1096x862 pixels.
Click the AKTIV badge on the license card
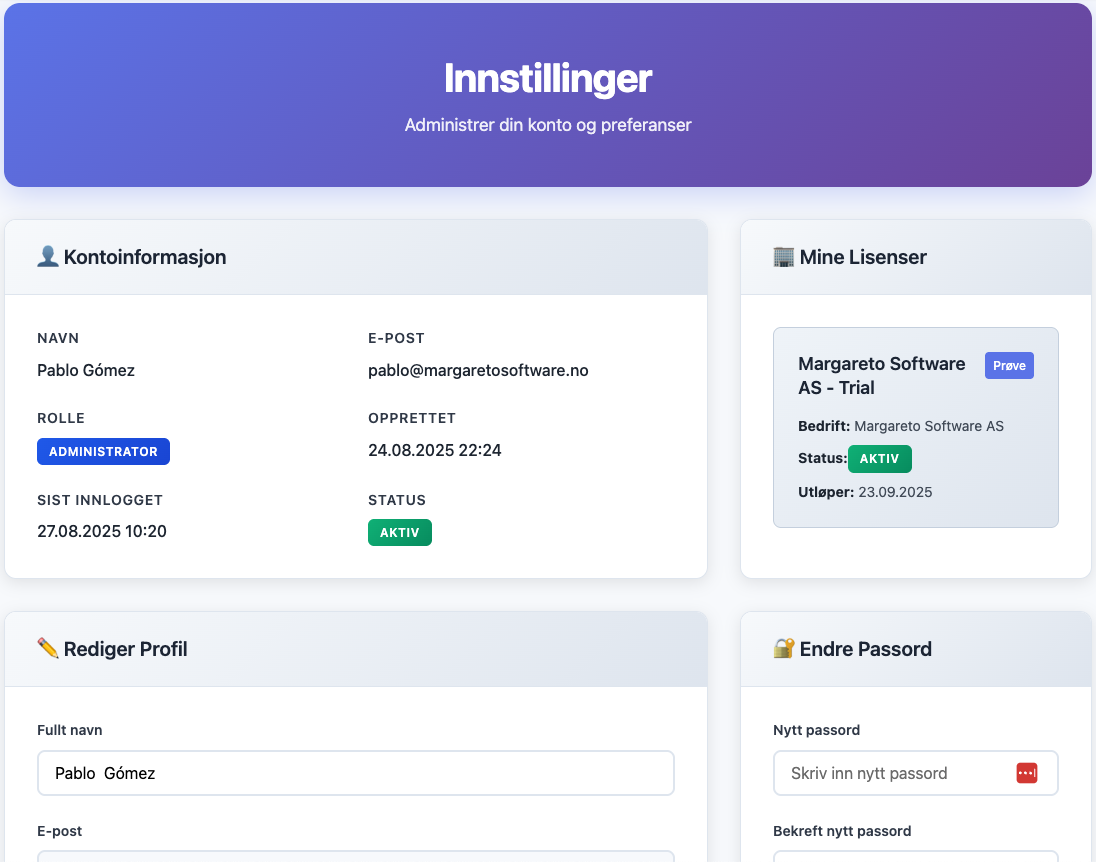(x=880, y=458)
